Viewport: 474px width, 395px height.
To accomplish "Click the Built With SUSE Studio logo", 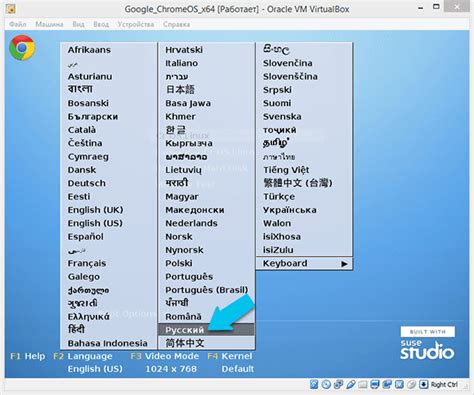I will tap(427, 343).
